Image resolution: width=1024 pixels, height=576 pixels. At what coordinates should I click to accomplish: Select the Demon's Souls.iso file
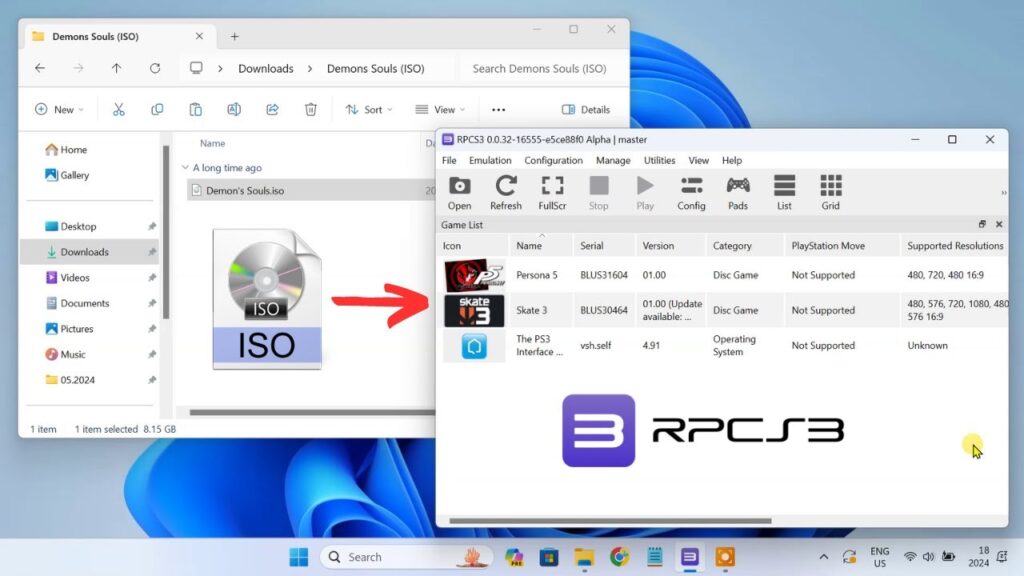coord(245,190)
